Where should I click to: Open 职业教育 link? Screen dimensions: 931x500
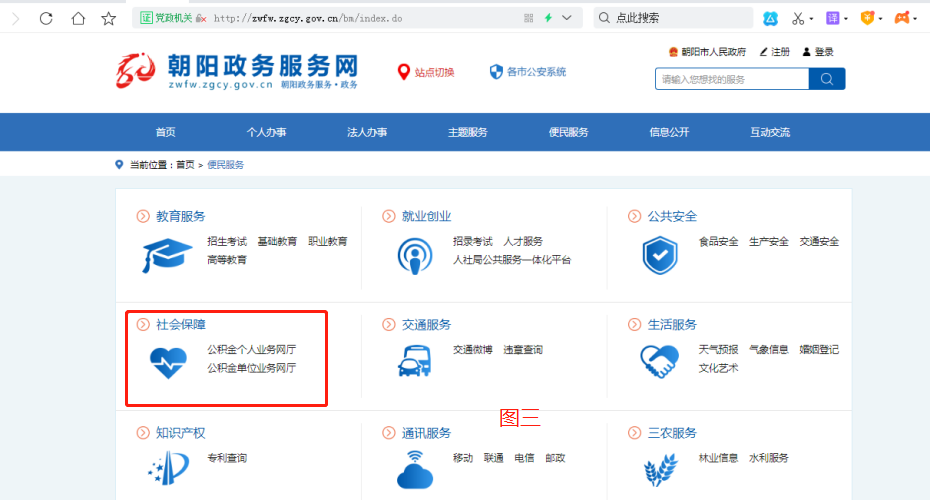point(328,242)
